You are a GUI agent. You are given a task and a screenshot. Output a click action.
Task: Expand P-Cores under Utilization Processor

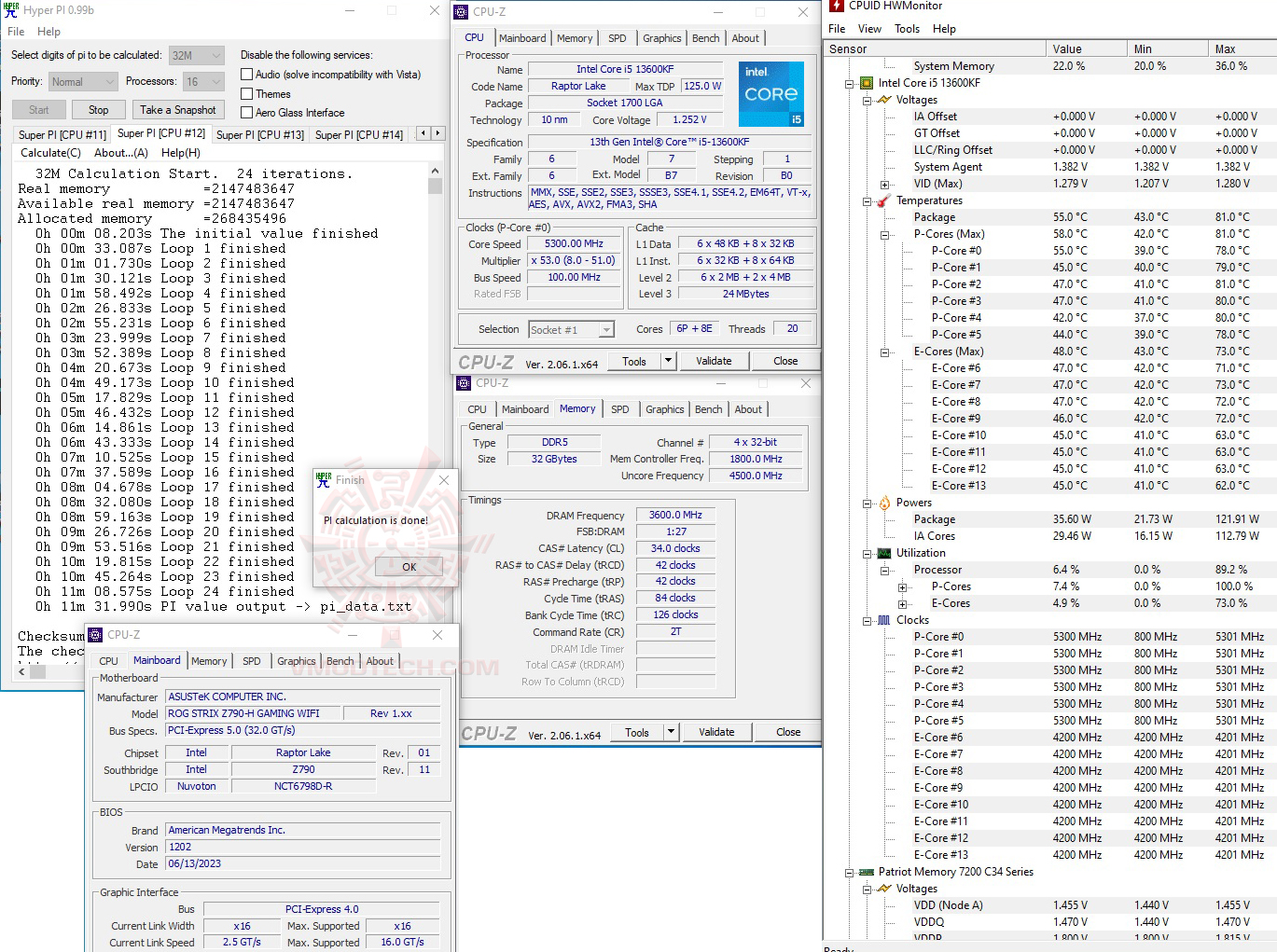coord(902,586)
